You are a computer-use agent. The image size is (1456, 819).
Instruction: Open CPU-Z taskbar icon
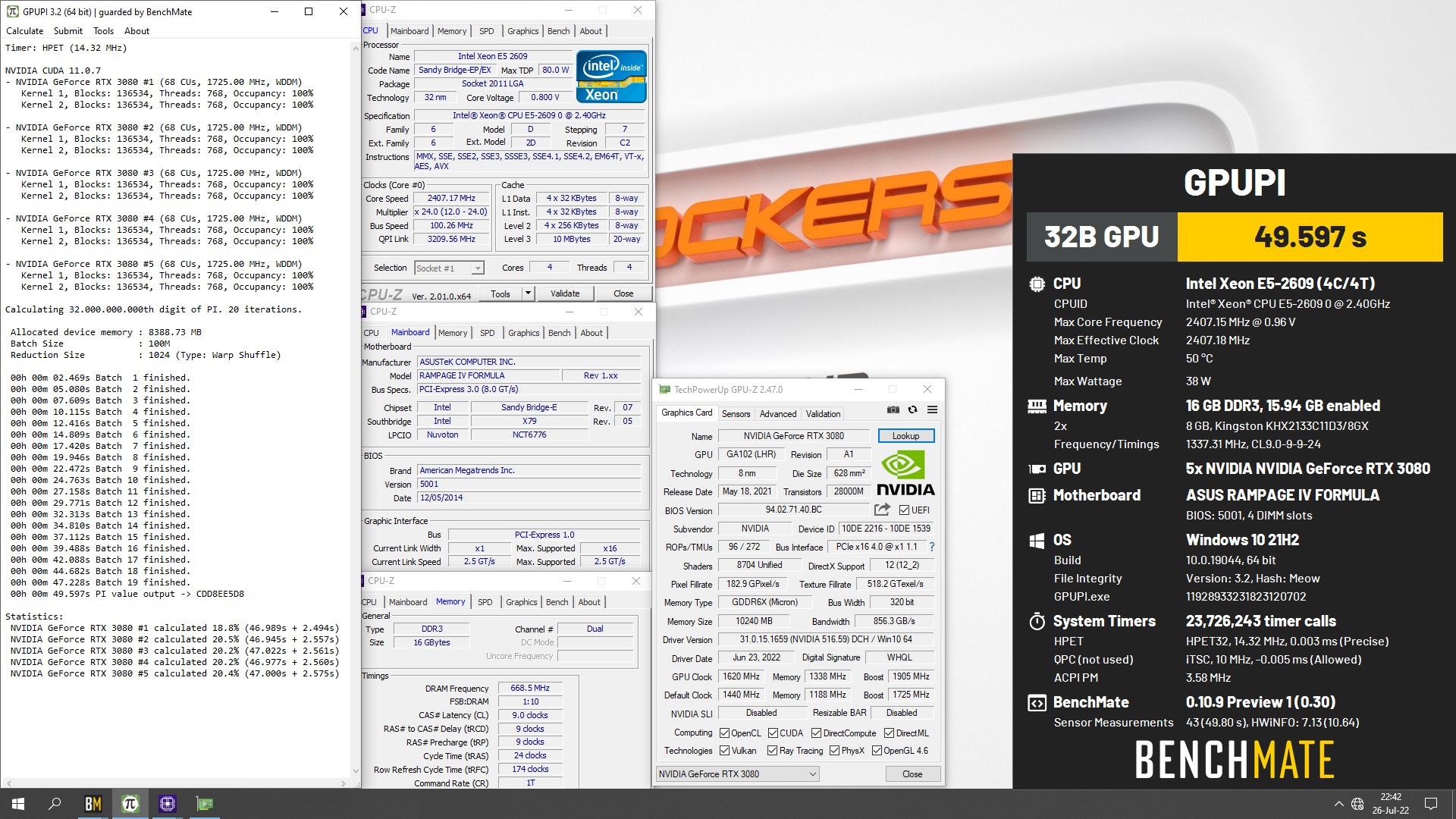click(x=167, y=804)
